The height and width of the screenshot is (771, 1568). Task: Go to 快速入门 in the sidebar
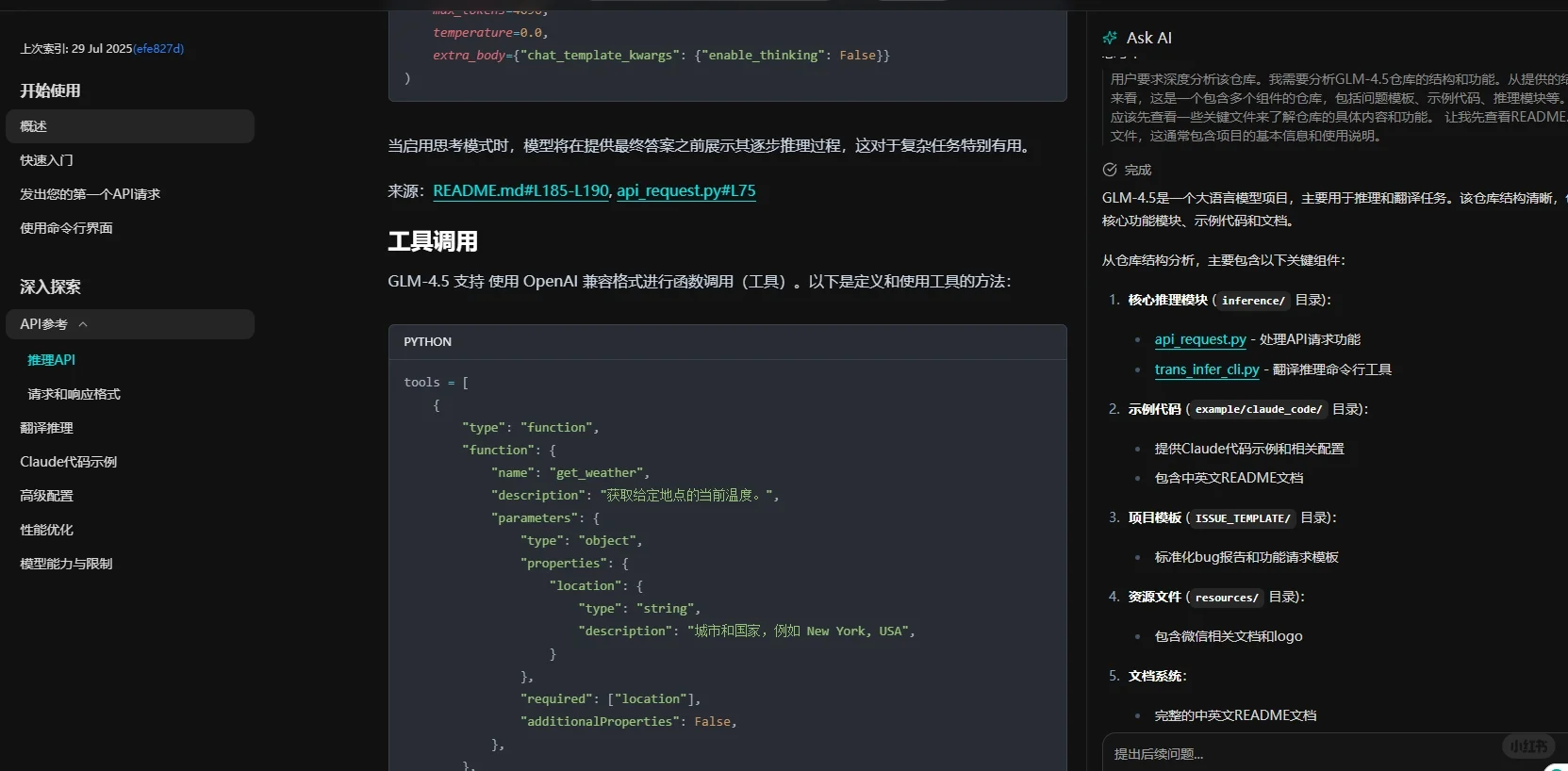point(46,160)
